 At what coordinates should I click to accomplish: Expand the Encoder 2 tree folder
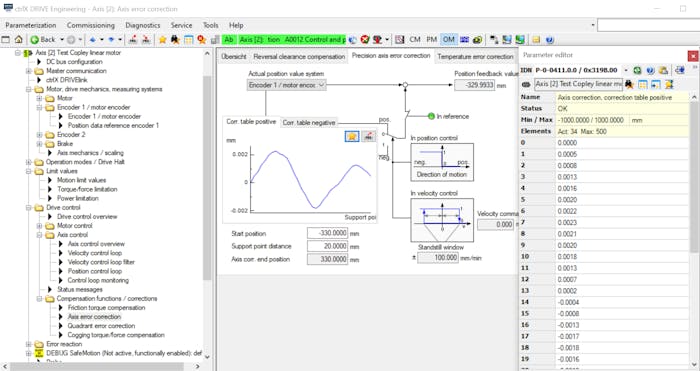pyautogui.click(x=39, y=135)
